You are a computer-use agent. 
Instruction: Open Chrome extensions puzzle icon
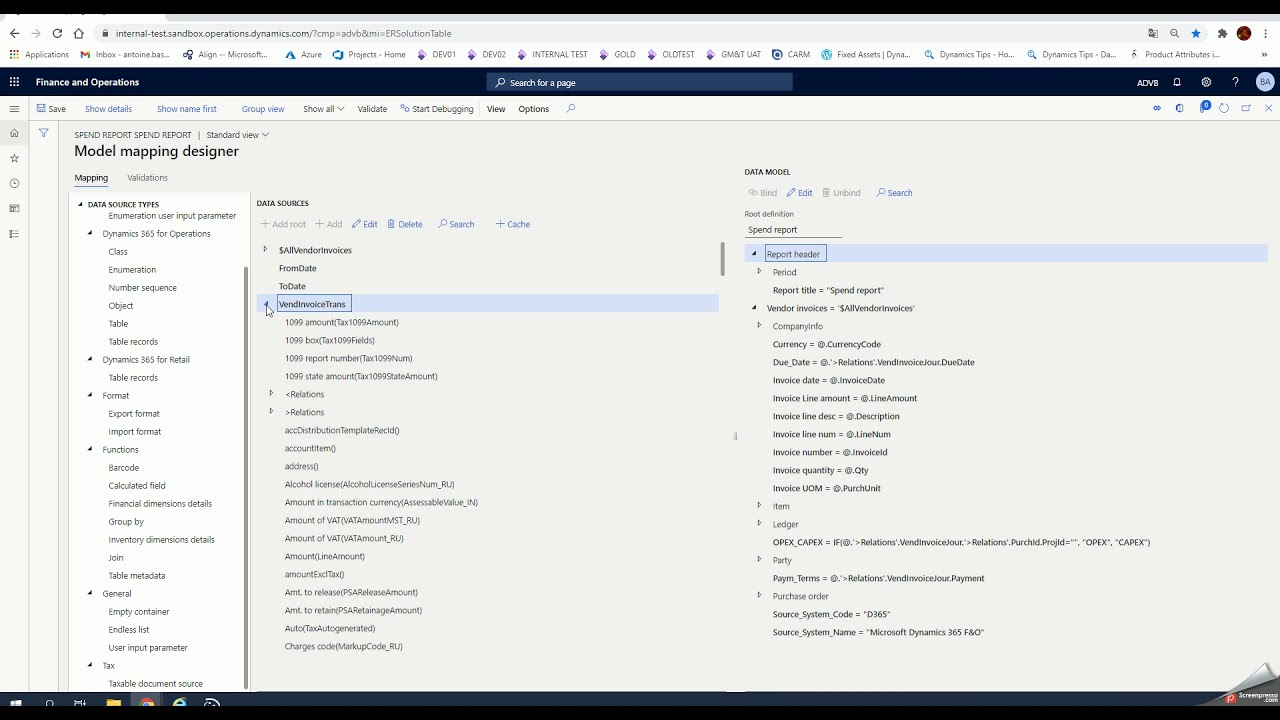click(1222, 33)
